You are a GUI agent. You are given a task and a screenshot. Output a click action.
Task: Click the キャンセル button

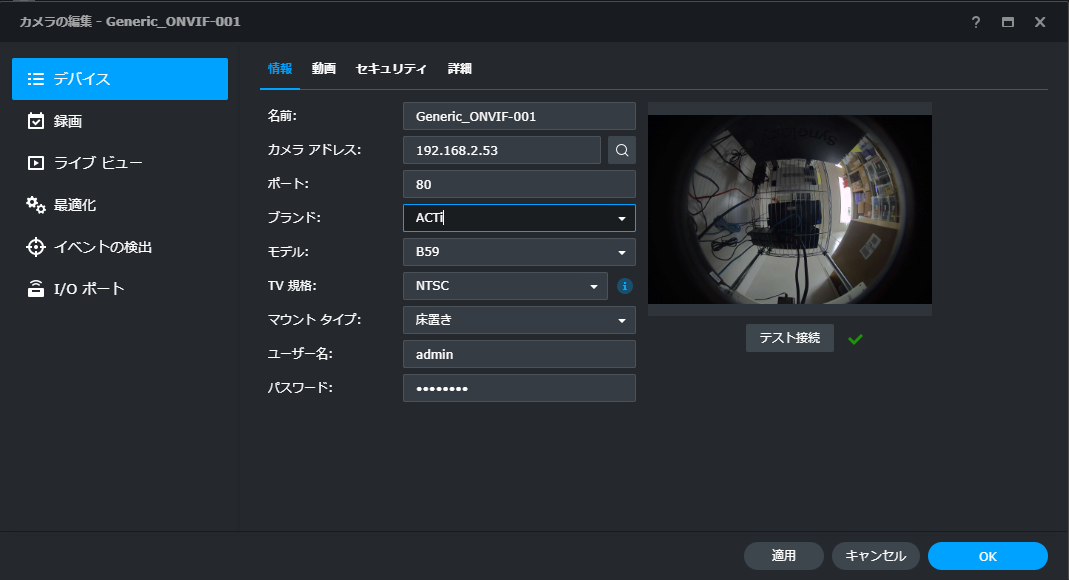pyautogui.click(x=876, y=556)
